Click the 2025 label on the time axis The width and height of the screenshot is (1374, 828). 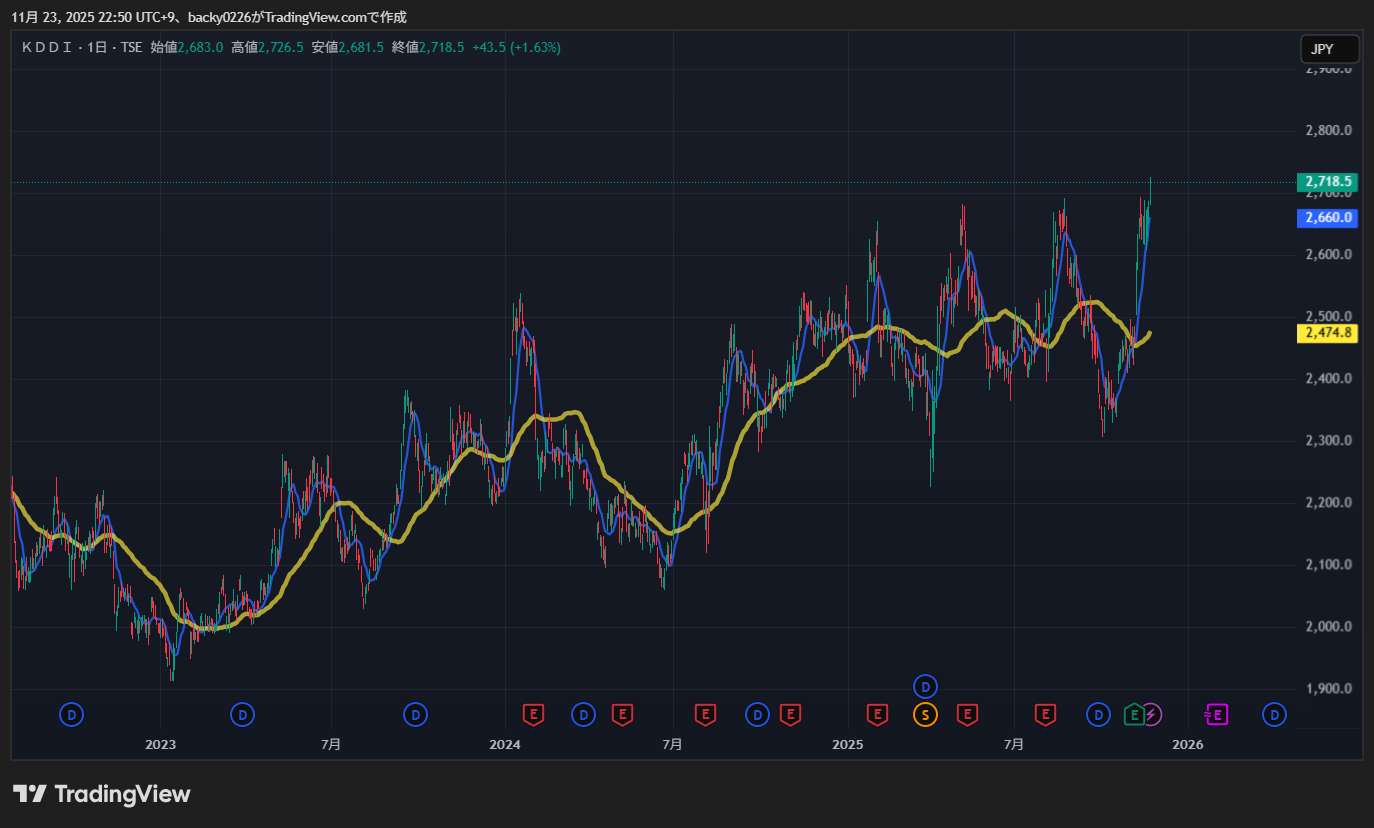tap(847, 744)
